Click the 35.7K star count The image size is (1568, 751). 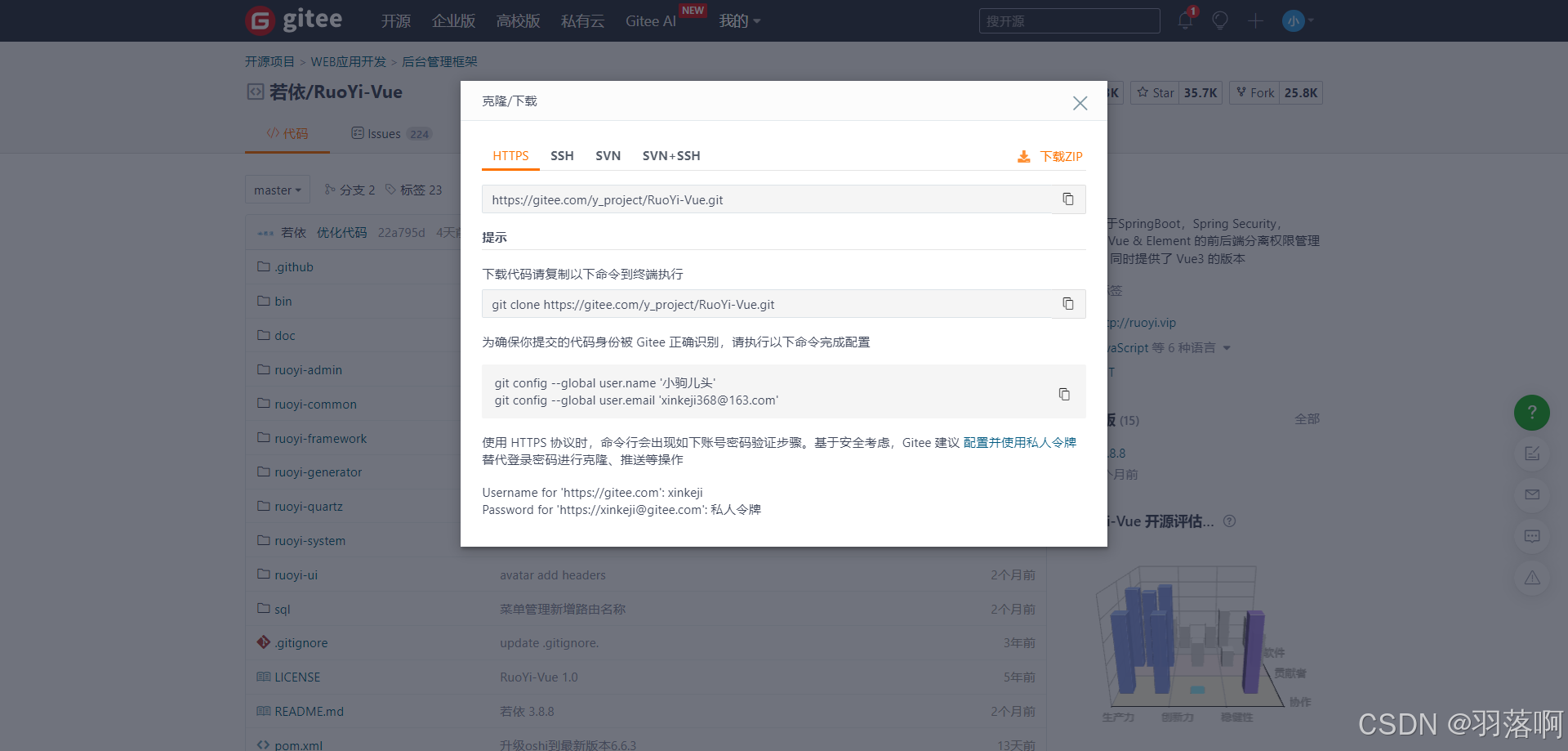point(1200,92)
